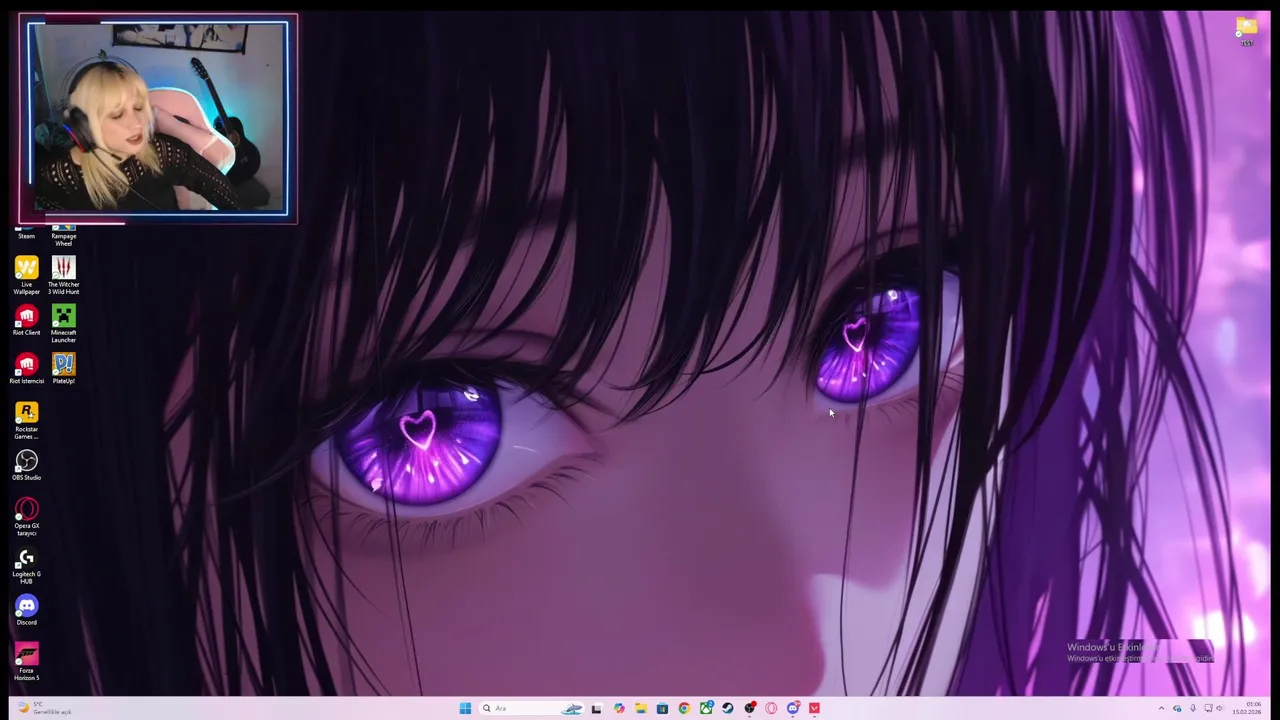Click the Riot İstemcisi desktop shortcut

coord(26,369)
